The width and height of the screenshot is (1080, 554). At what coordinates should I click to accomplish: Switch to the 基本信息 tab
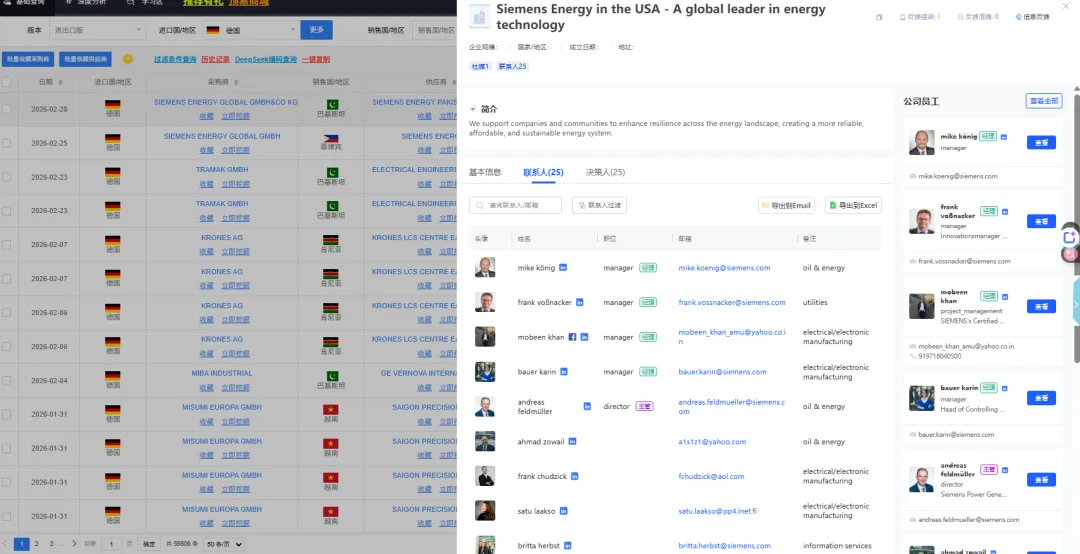[485, 172]
